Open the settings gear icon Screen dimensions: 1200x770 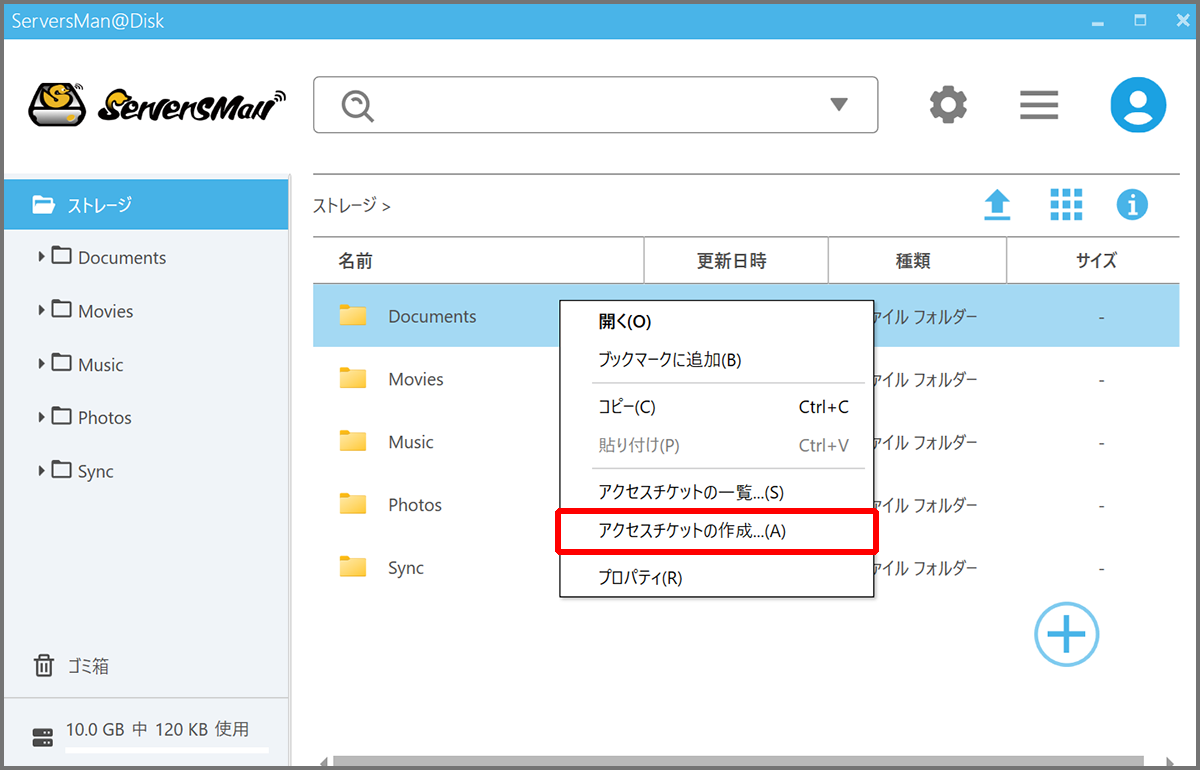tap(948, 104)
